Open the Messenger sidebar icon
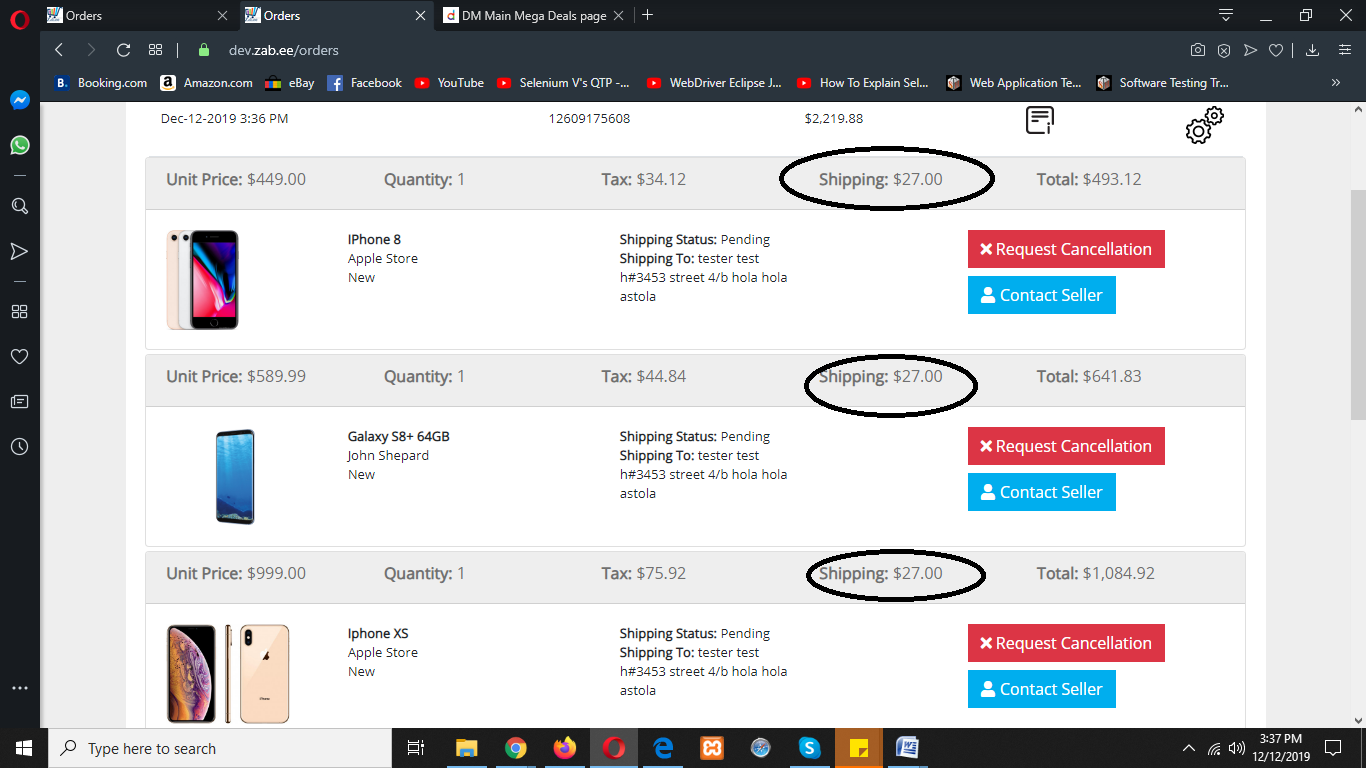 (x=19, y=100)
